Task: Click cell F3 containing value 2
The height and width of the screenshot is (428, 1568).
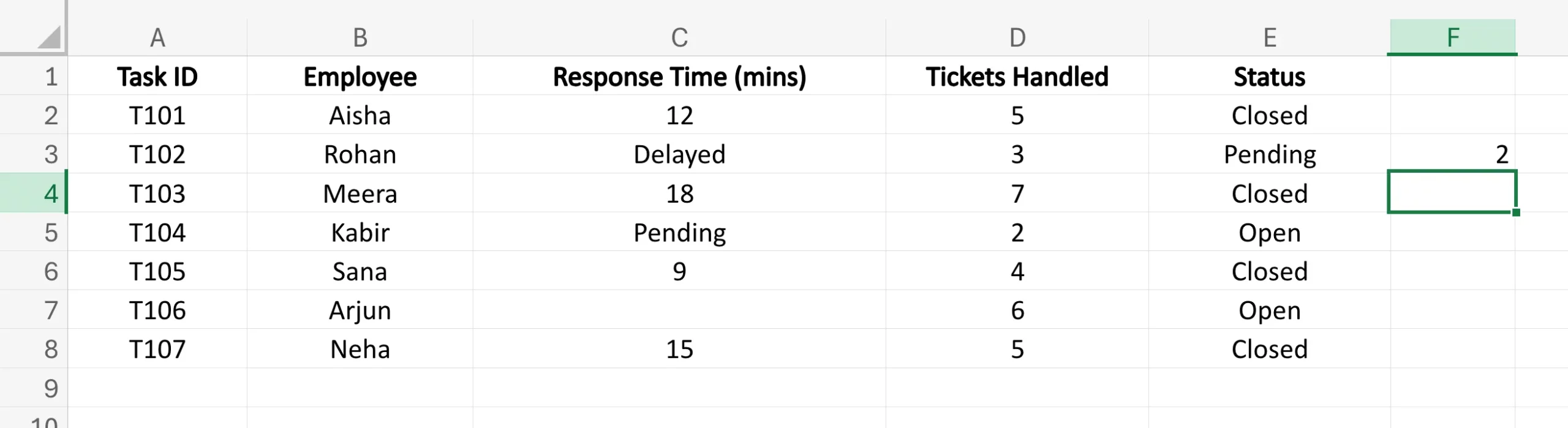Action: 1452,154
